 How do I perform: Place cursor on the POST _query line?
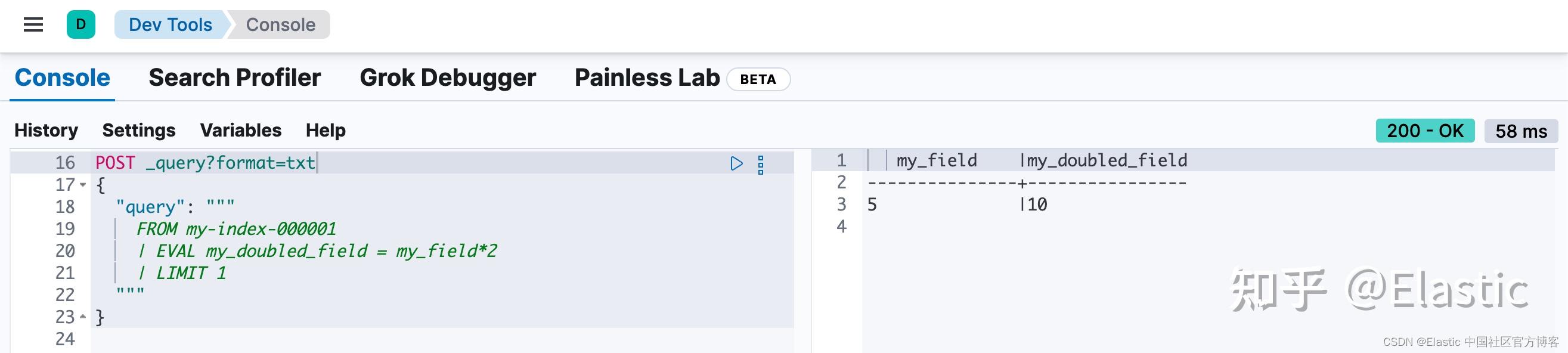coord(205,163)
